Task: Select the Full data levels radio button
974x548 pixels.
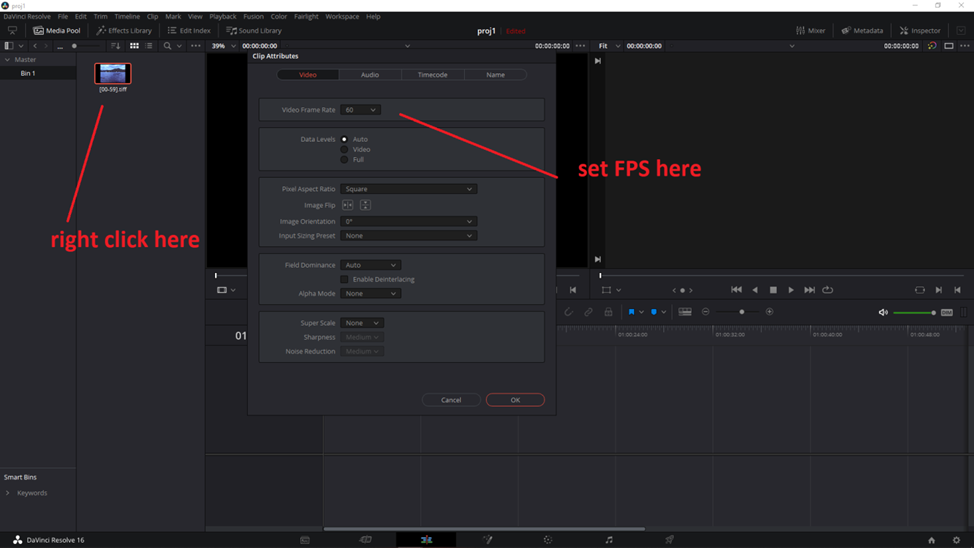Action: coord(344,160)
